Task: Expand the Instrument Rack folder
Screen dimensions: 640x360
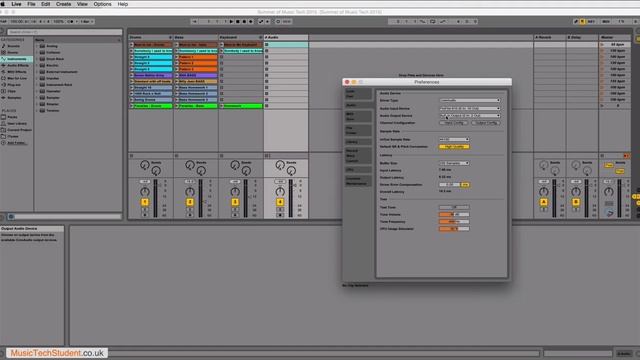Action: 37,85
